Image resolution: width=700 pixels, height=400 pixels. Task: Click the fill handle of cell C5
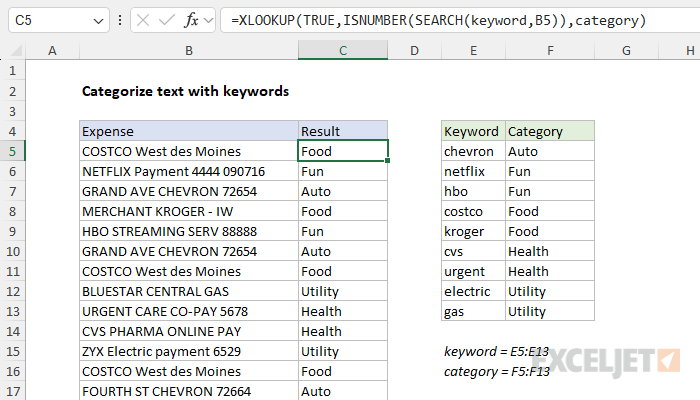[387, 160]
